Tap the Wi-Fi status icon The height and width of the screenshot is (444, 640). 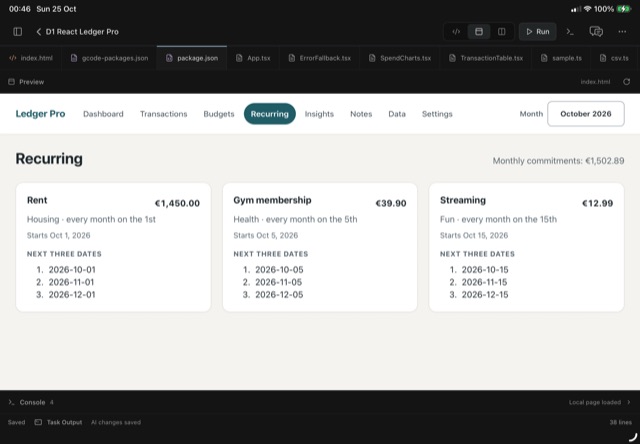click(x=587, y=9)
